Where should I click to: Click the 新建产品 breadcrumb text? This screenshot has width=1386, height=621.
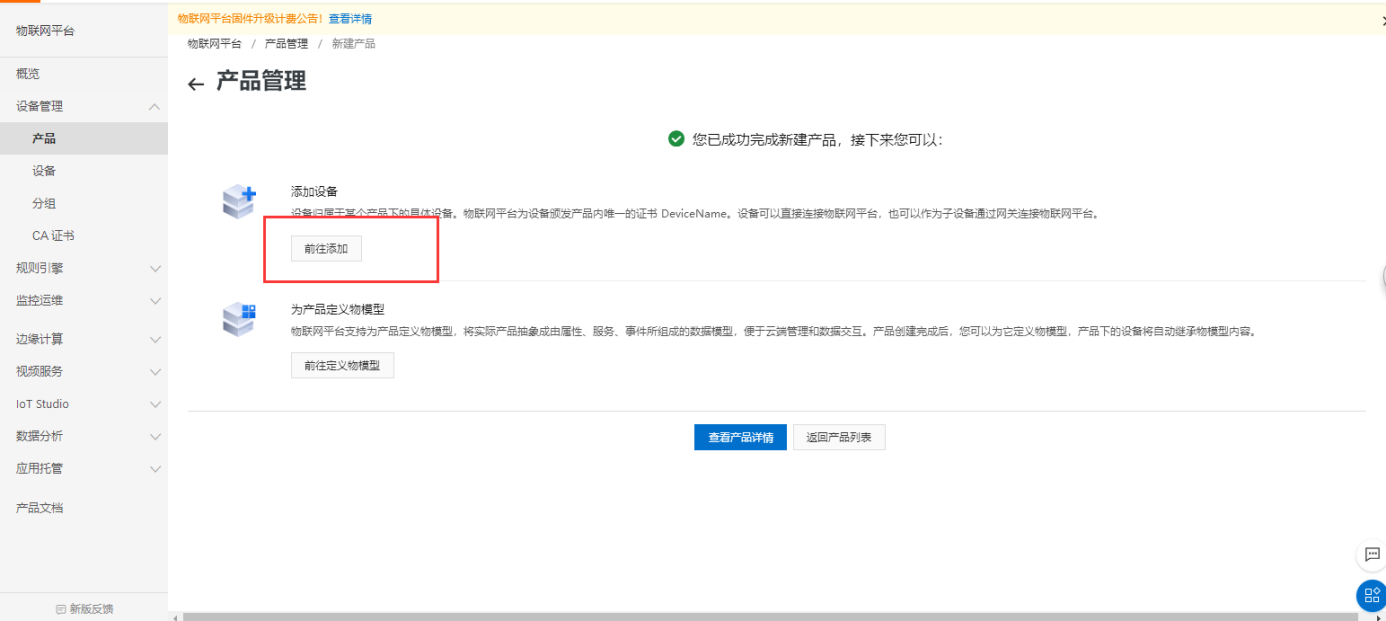click(354, 44)
